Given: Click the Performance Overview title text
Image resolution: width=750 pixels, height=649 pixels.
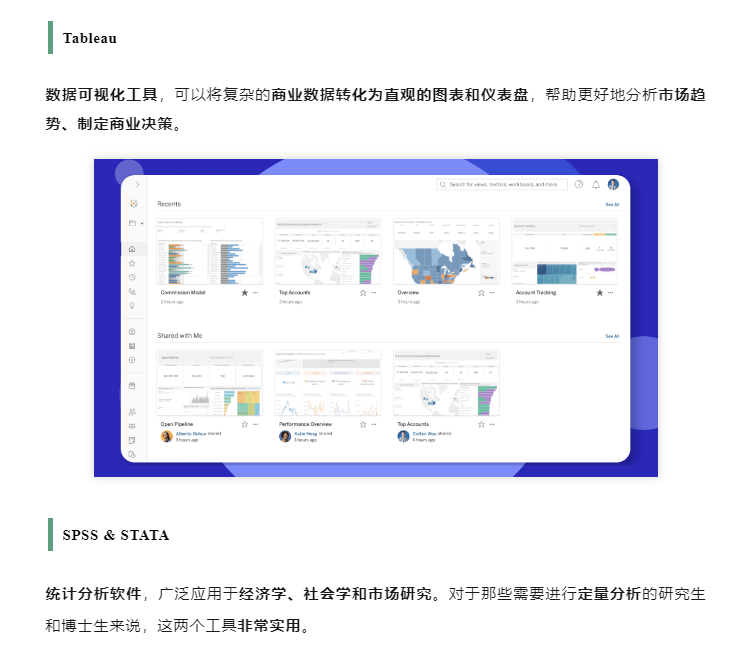Looking at the screenshot, I should click(305, 424).
